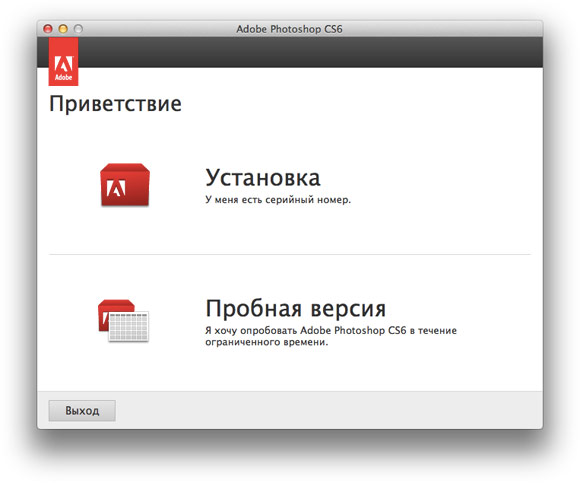Minimize the installer with the yellow button
This screenshot has height=483, width=580.
pos(63,29)
